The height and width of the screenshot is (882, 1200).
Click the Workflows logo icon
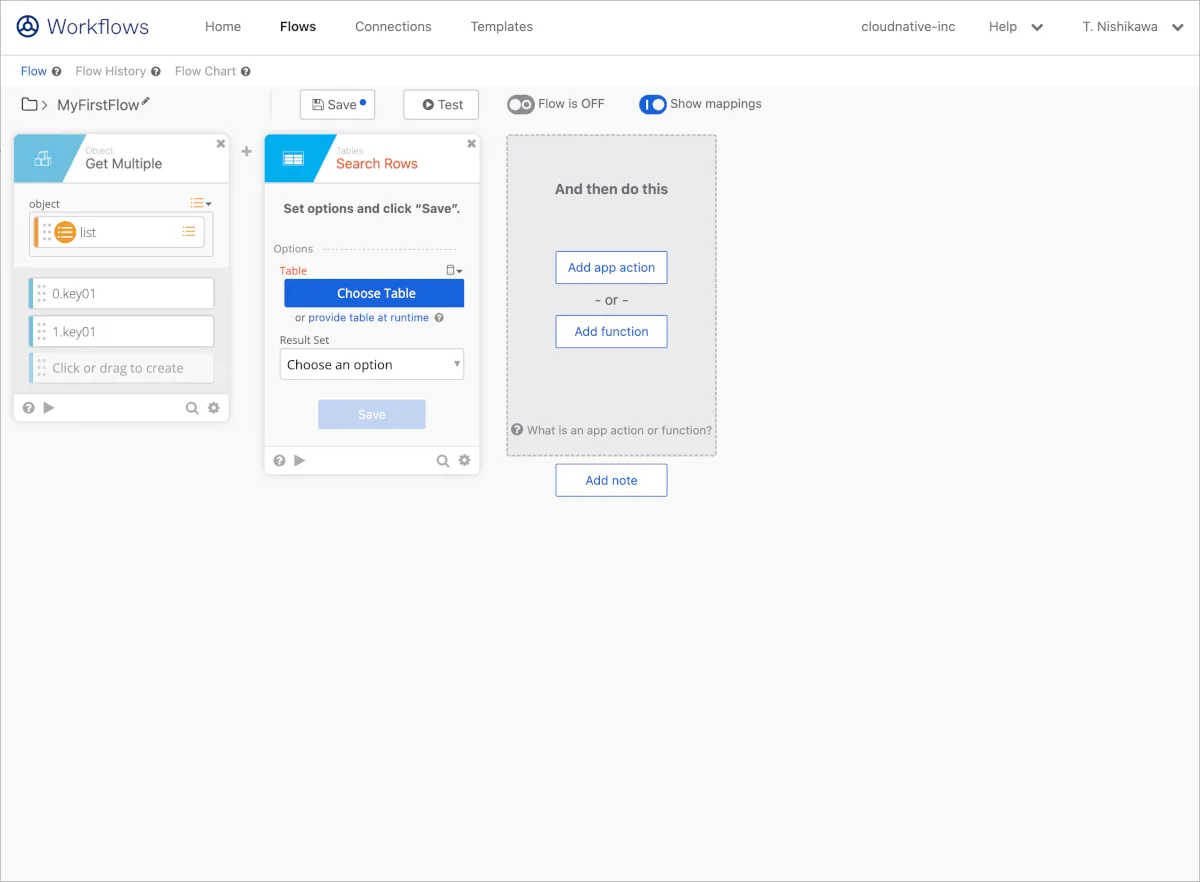(x=28, y=27)
